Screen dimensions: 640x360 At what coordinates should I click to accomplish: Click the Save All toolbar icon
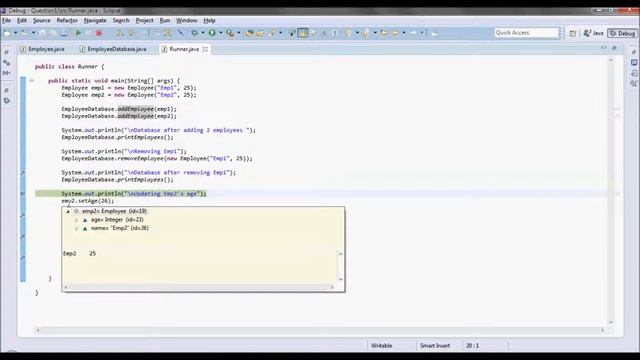click(x=53, y=33)
